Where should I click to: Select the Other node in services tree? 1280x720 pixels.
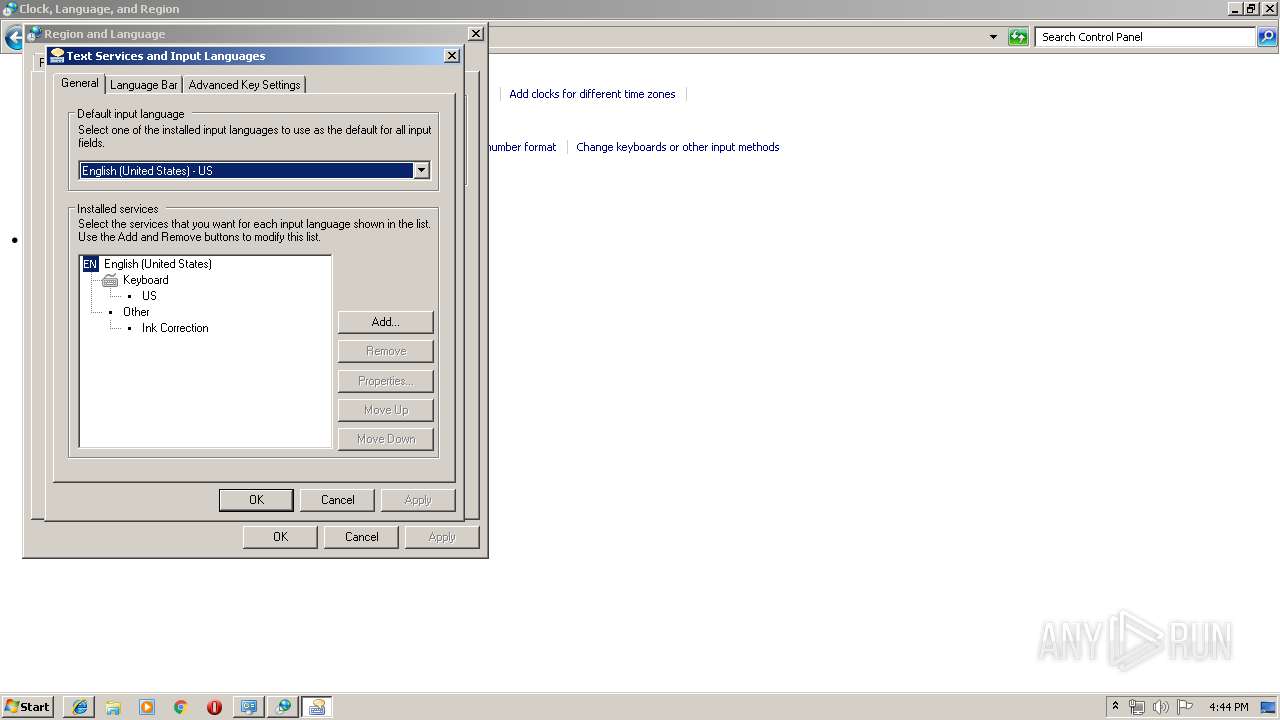click(x=136, y=312)
